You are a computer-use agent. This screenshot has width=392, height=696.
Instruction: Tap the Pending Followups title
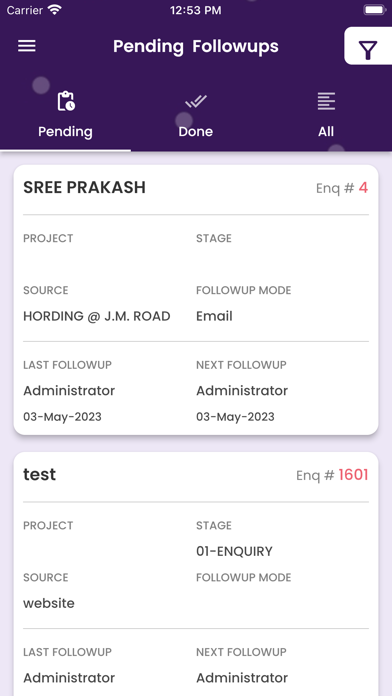196,46
